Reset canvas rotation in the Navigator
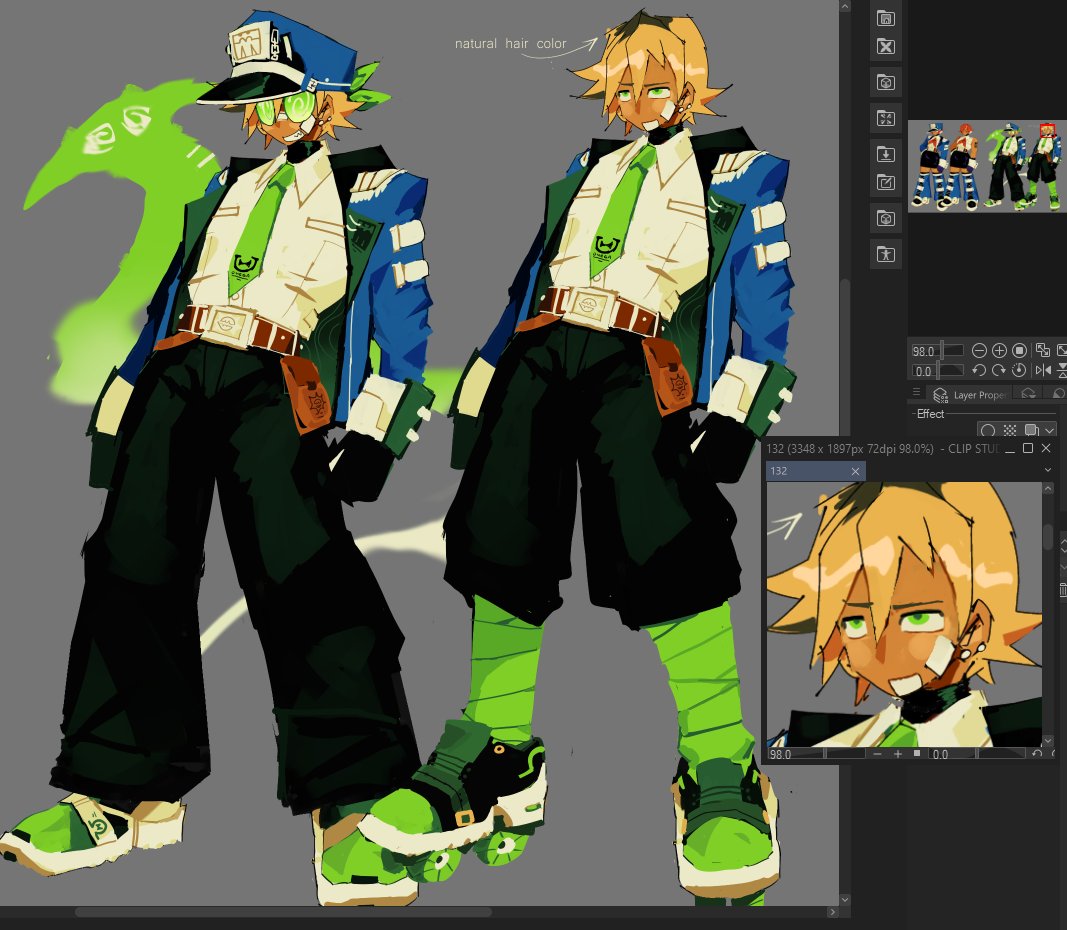Viewport: 1067px width, 930px height. (x=1019, y=370)
